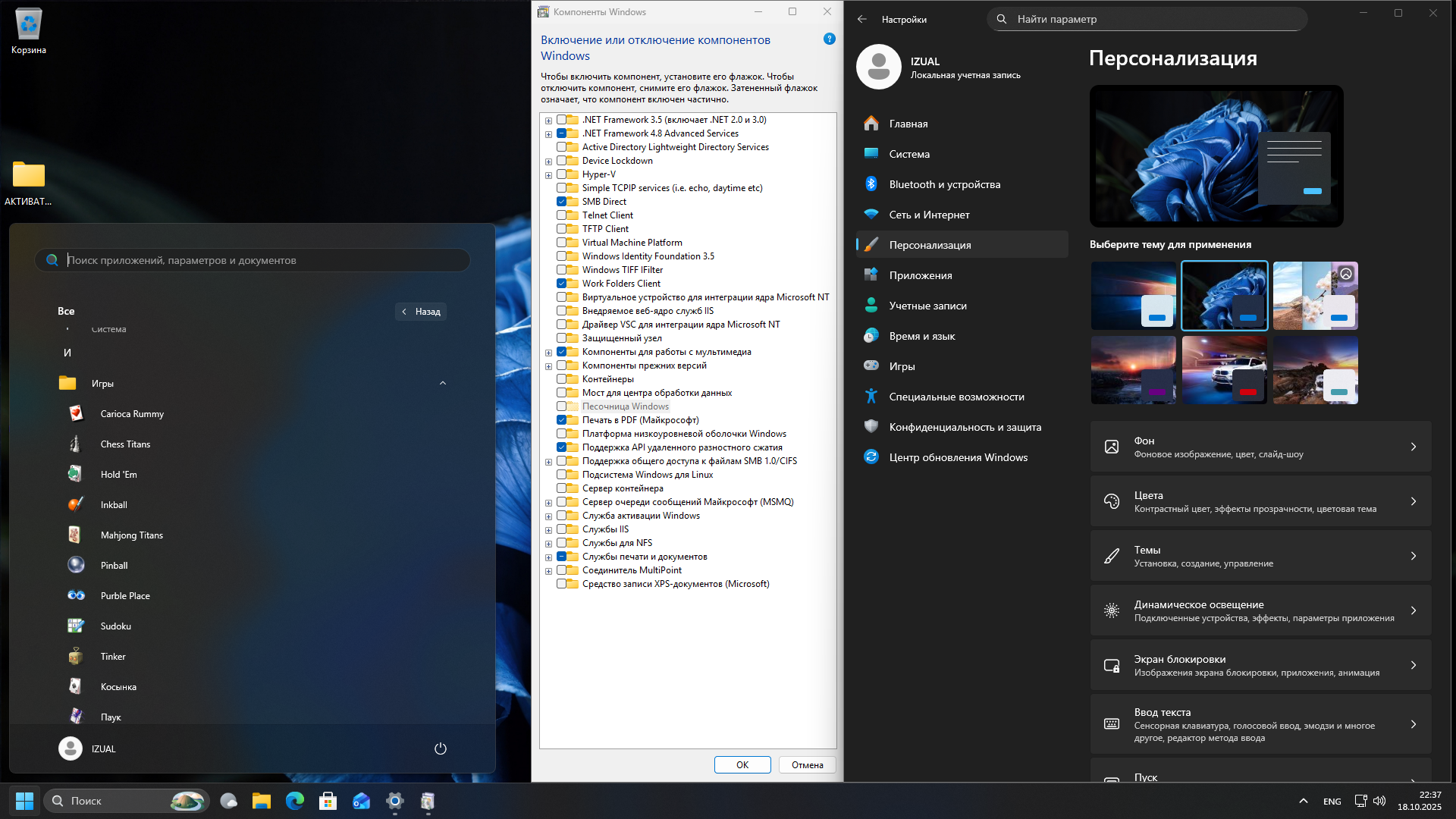Enable the Telnet Client checkbox
The width and height of the screenshot is (1456, 819).
[x=562, y=215]
